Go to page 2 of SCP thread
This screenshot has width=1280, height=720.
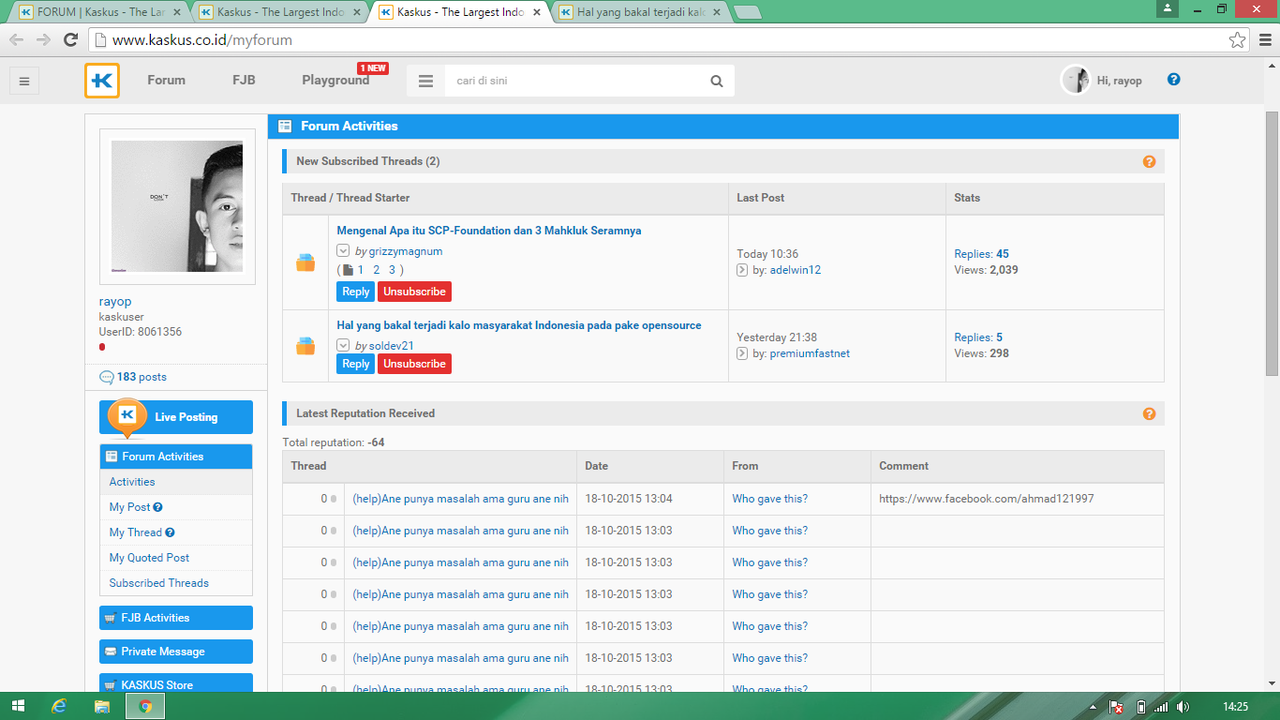[x=376, y=270]
